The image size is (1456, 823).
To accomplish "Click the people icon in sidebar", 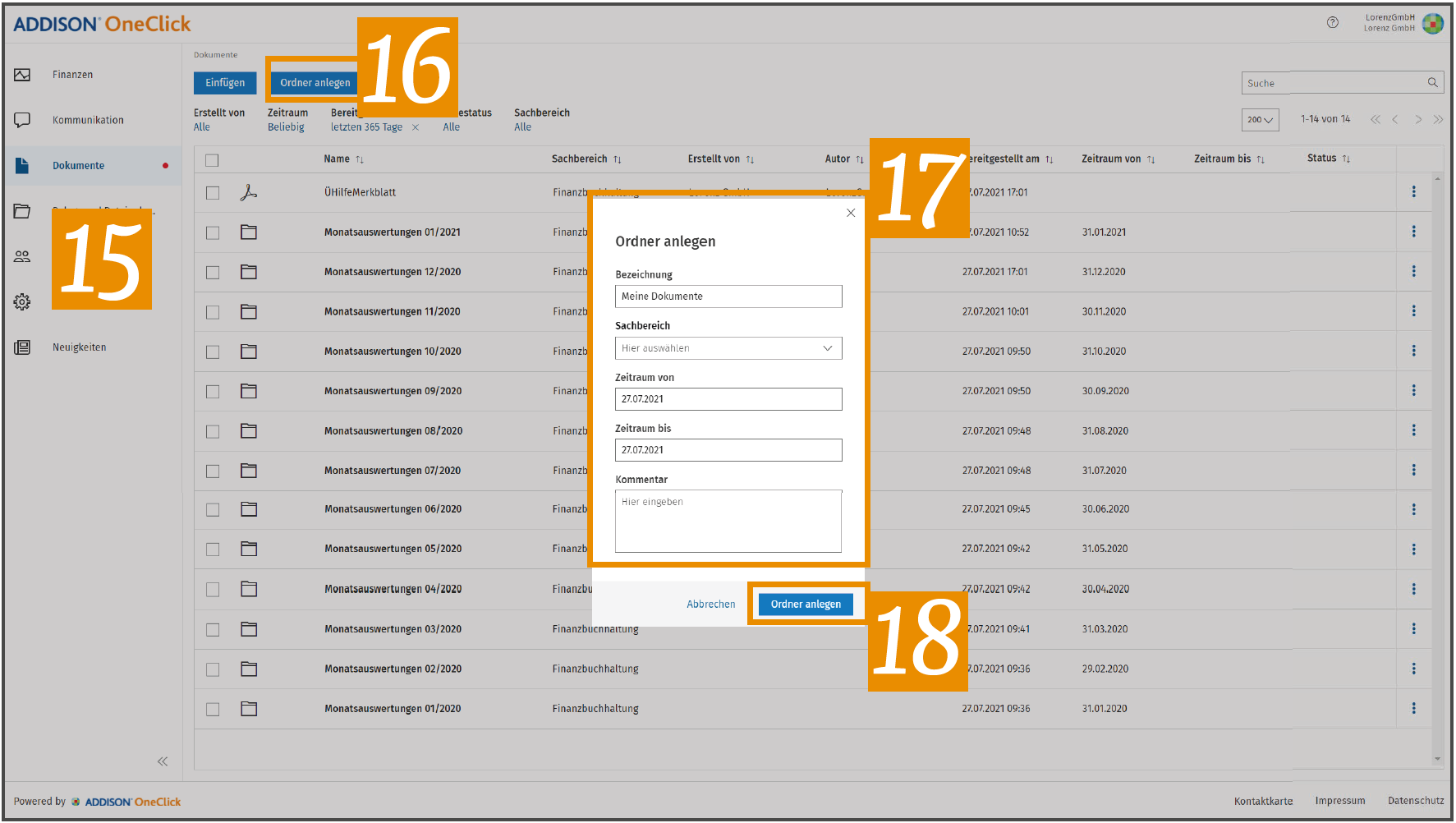I will click(22, 256).
